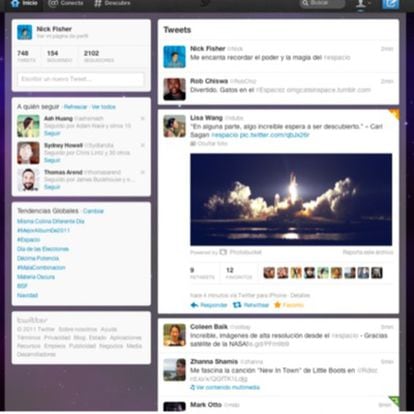Open the Mark Otto tweet name

tap(206, 405)
